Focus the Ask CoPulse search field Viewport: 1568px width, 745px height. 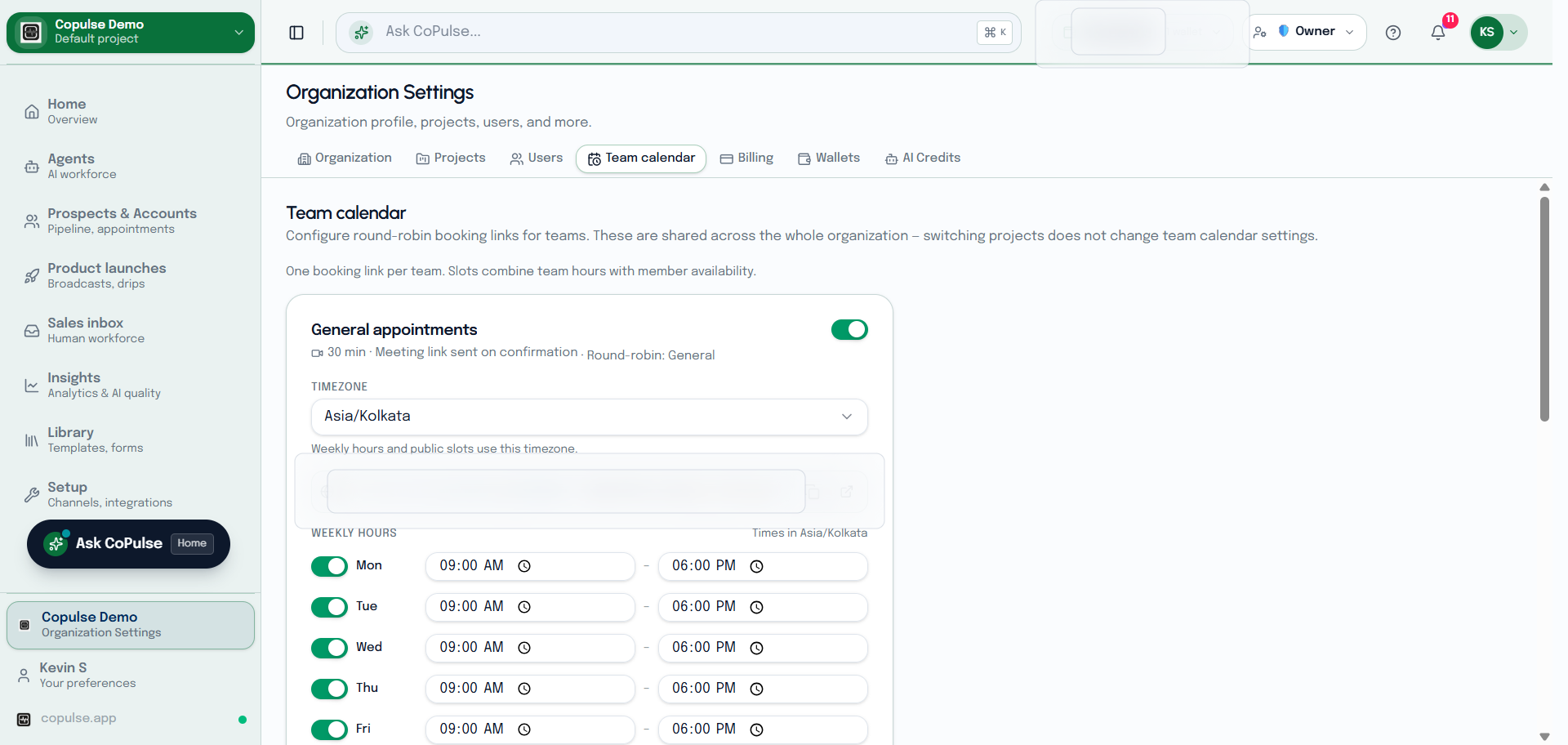pyautogui.click(x=678, y=33)
